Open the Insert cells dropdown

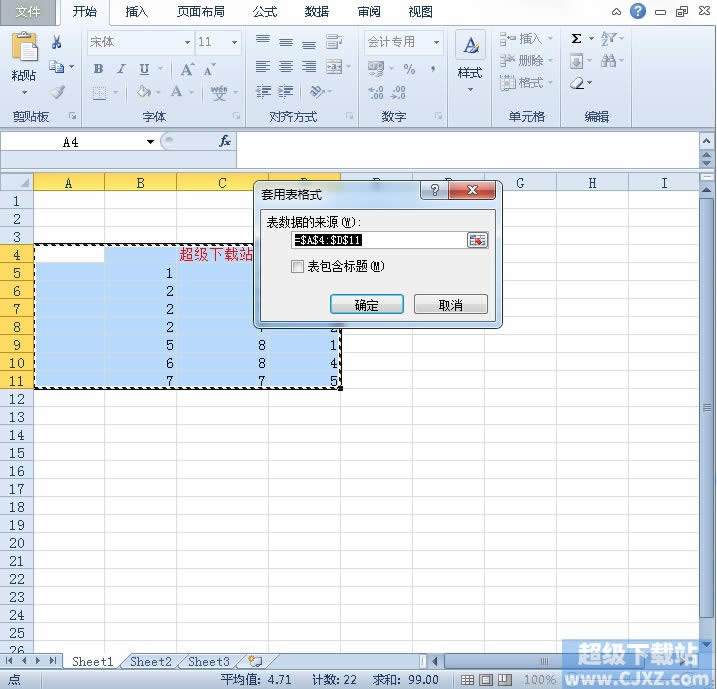tap(550, 38)
